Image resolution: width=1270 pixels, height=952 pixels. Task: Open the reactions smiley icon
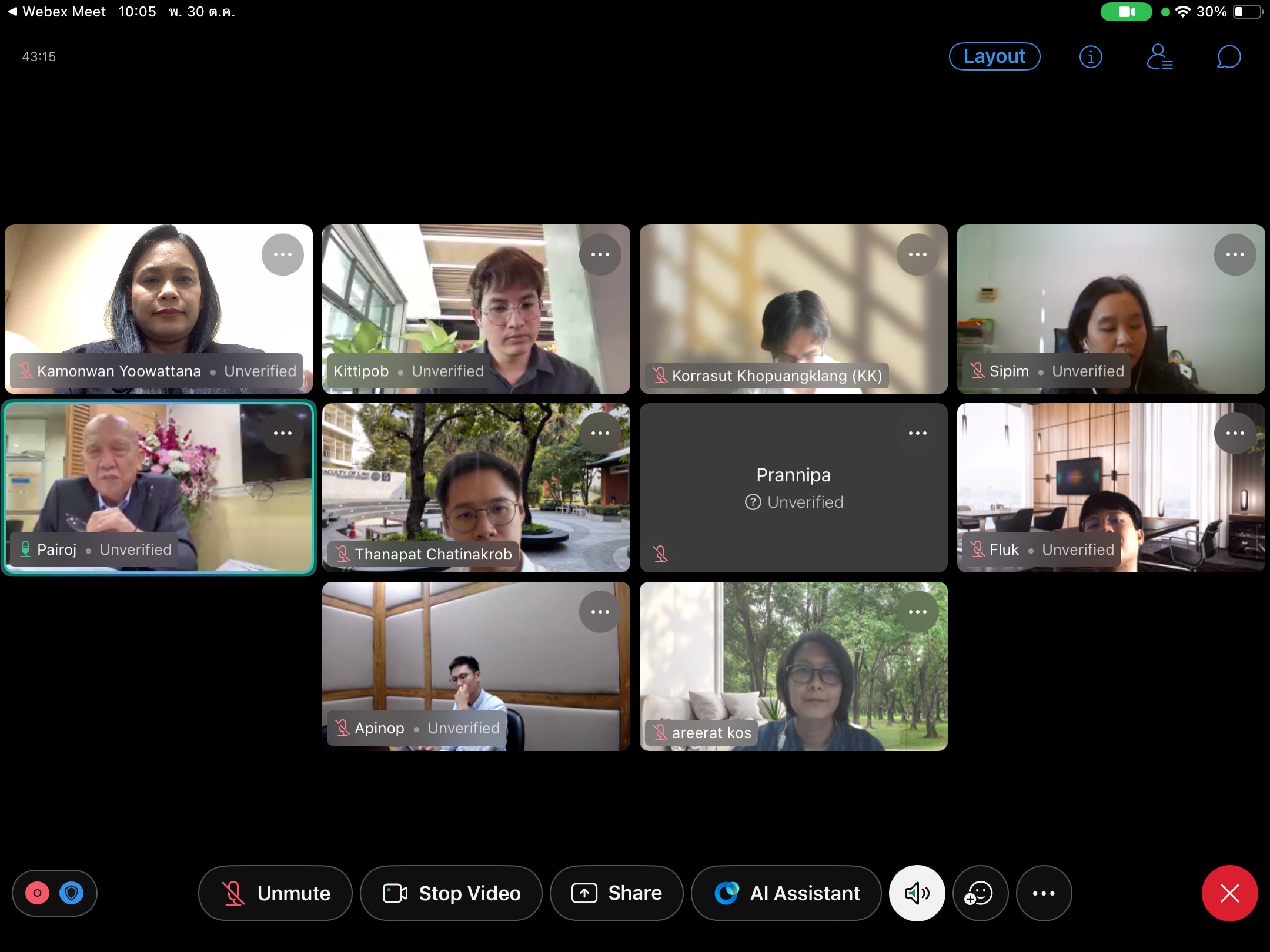pyautogui.click(x=980, y=893)
